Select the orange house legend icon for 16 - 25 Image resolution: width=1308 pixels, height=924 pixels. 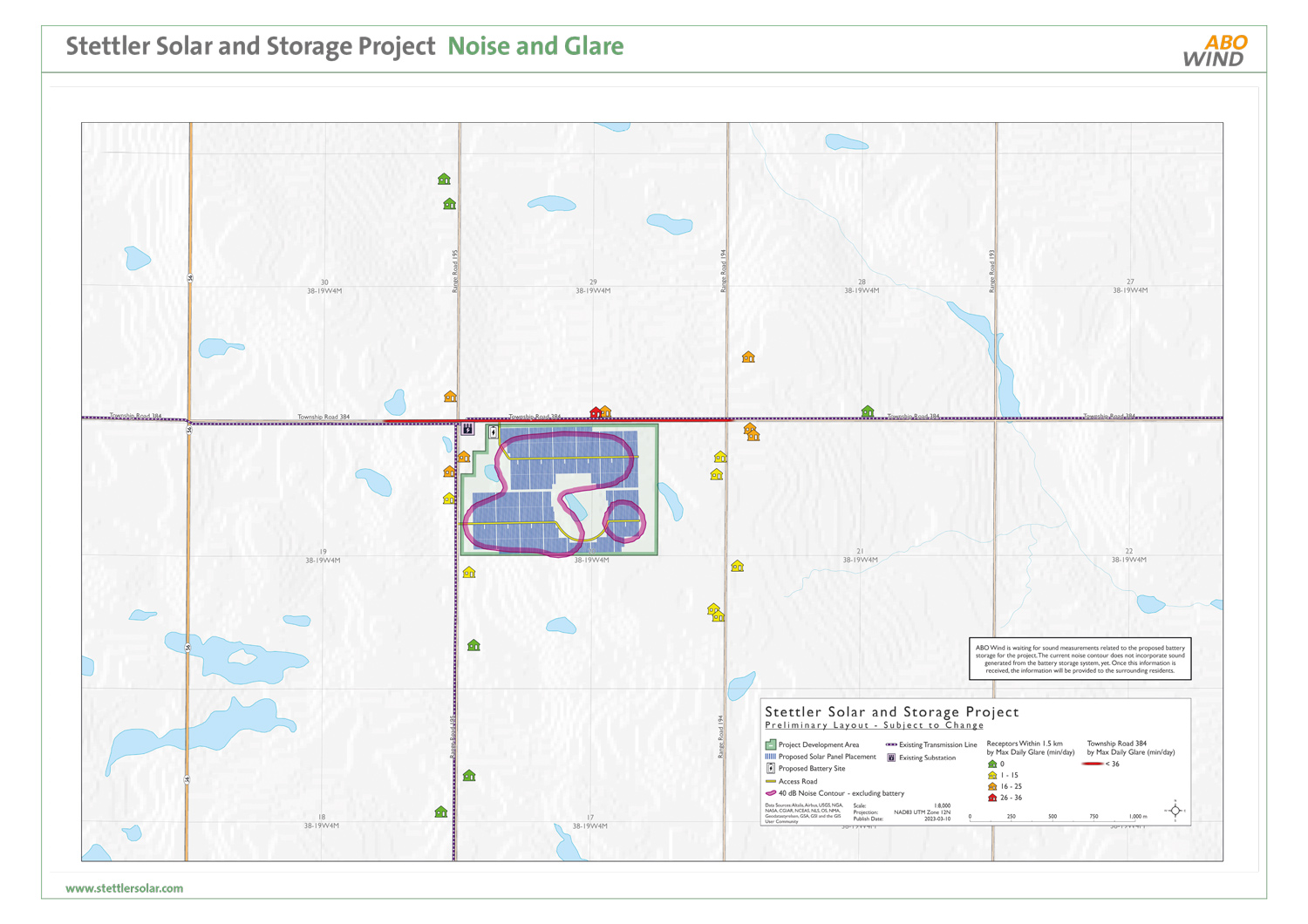click(x=992, y=786)
